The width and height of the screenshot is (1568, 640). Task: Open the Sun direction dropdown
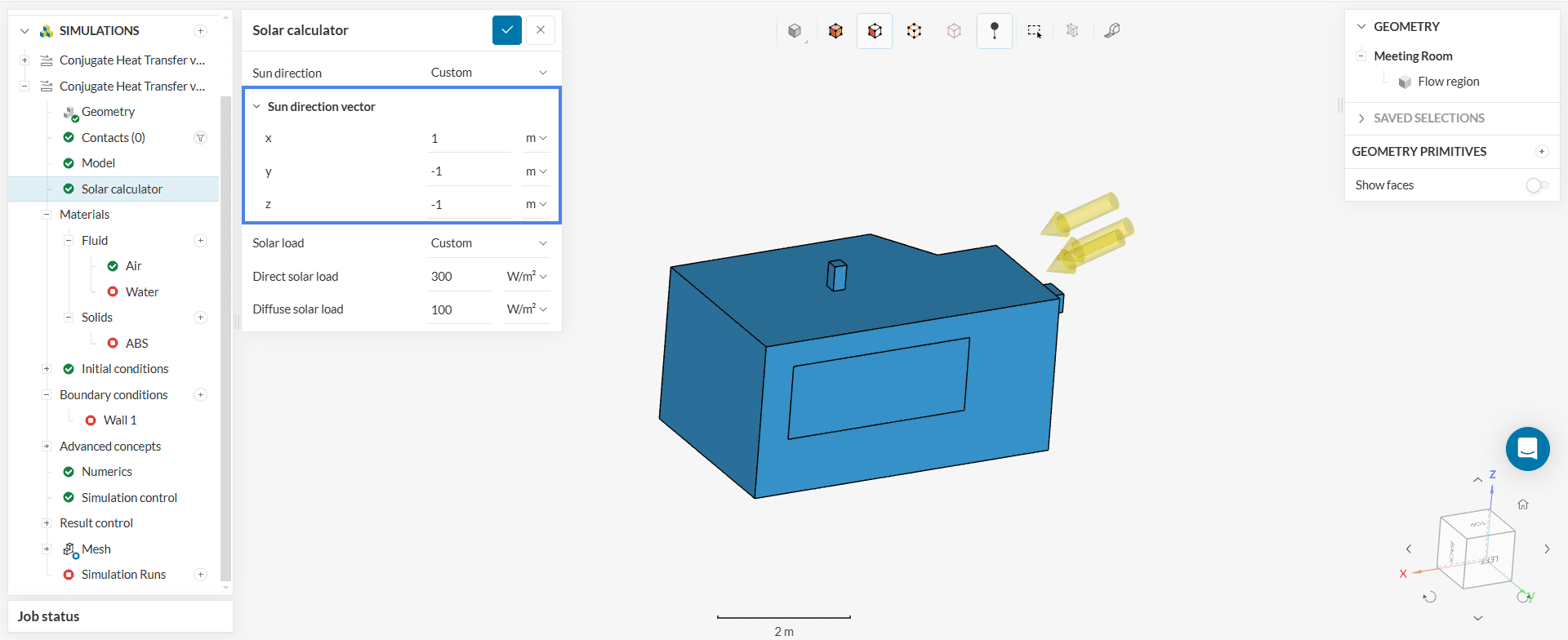(488, 73)
